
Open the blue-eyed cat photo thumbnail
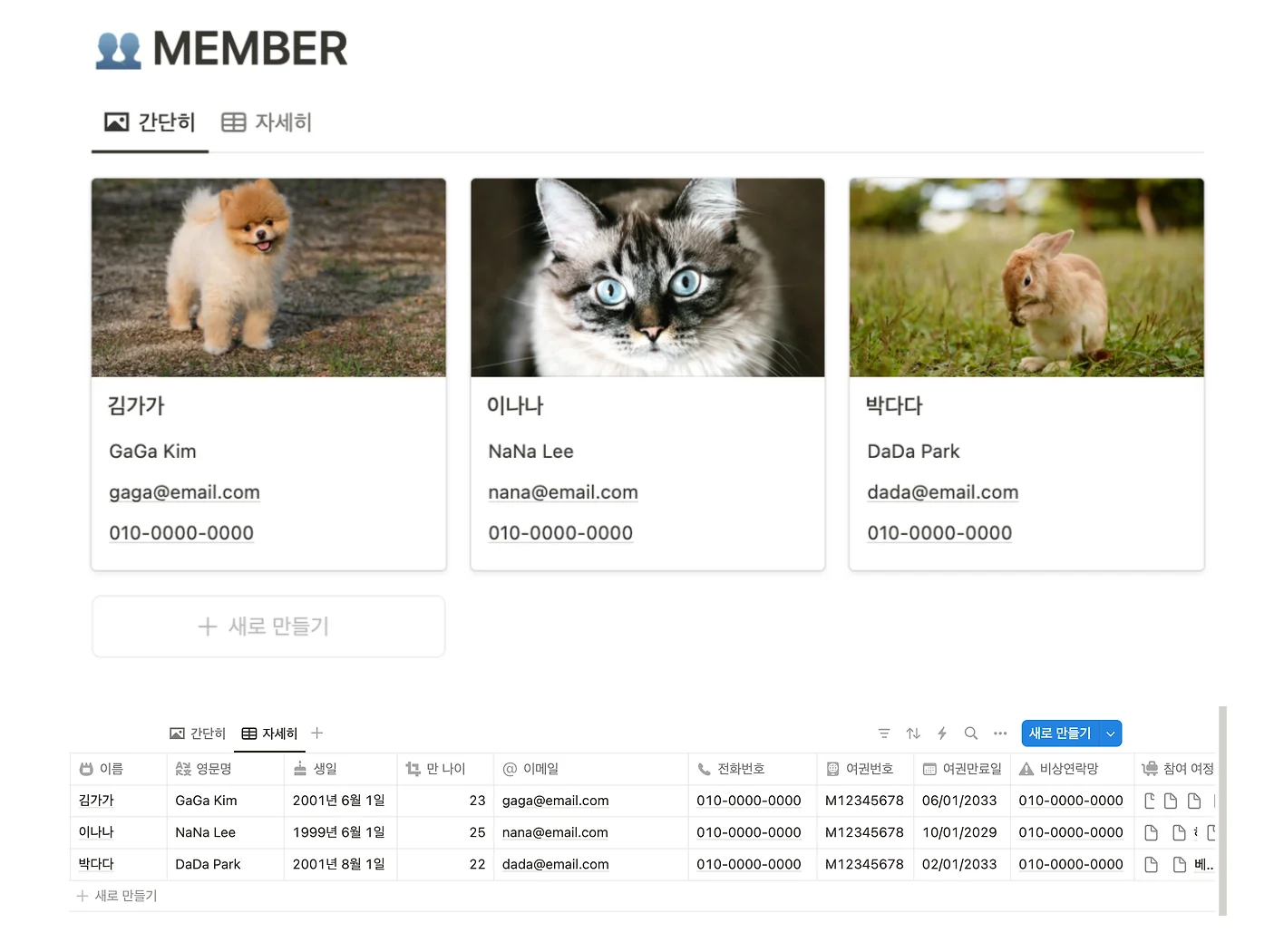click(647, 277)
